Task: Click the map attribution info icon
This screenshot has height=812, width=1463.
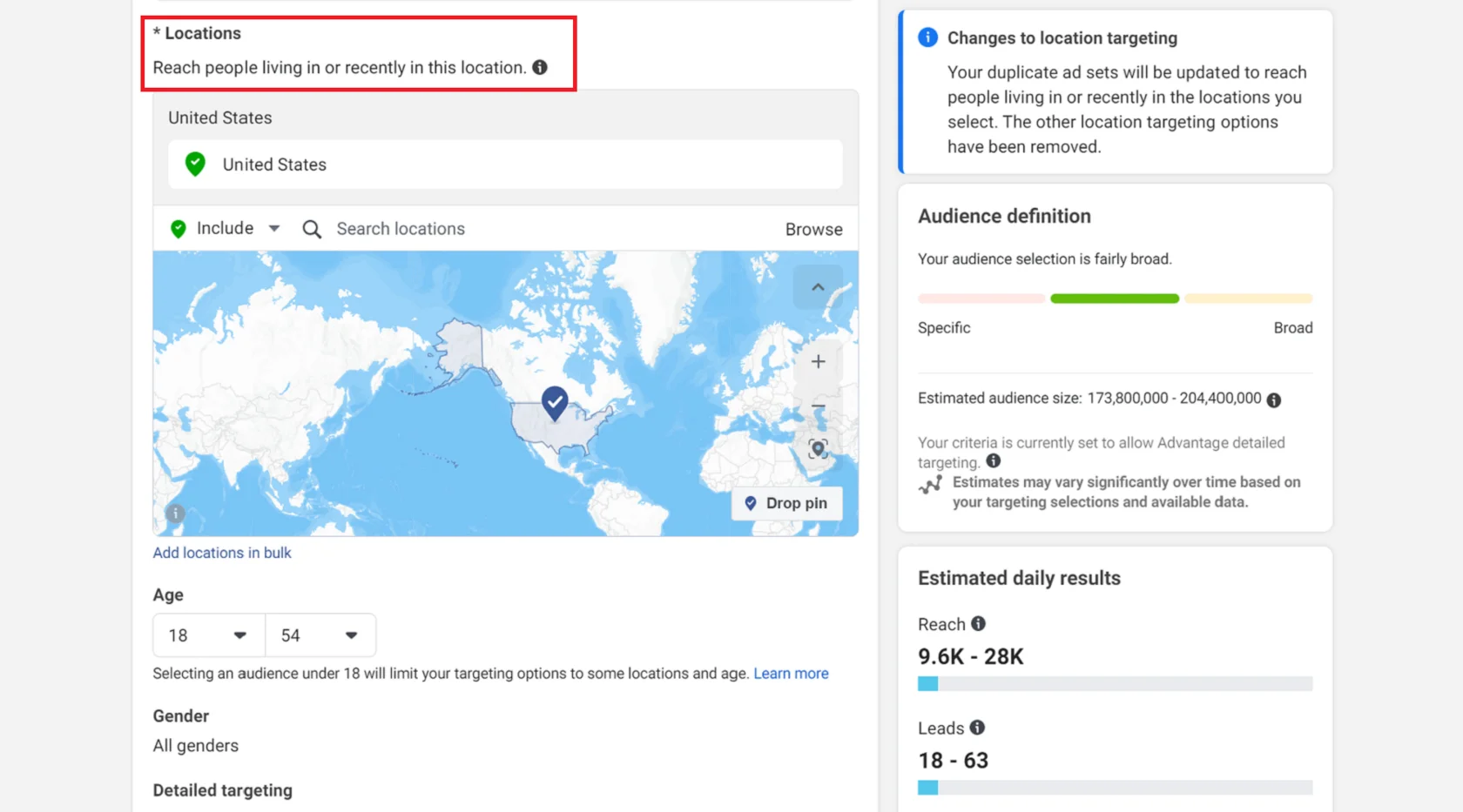Action: (x=175, y=513)
